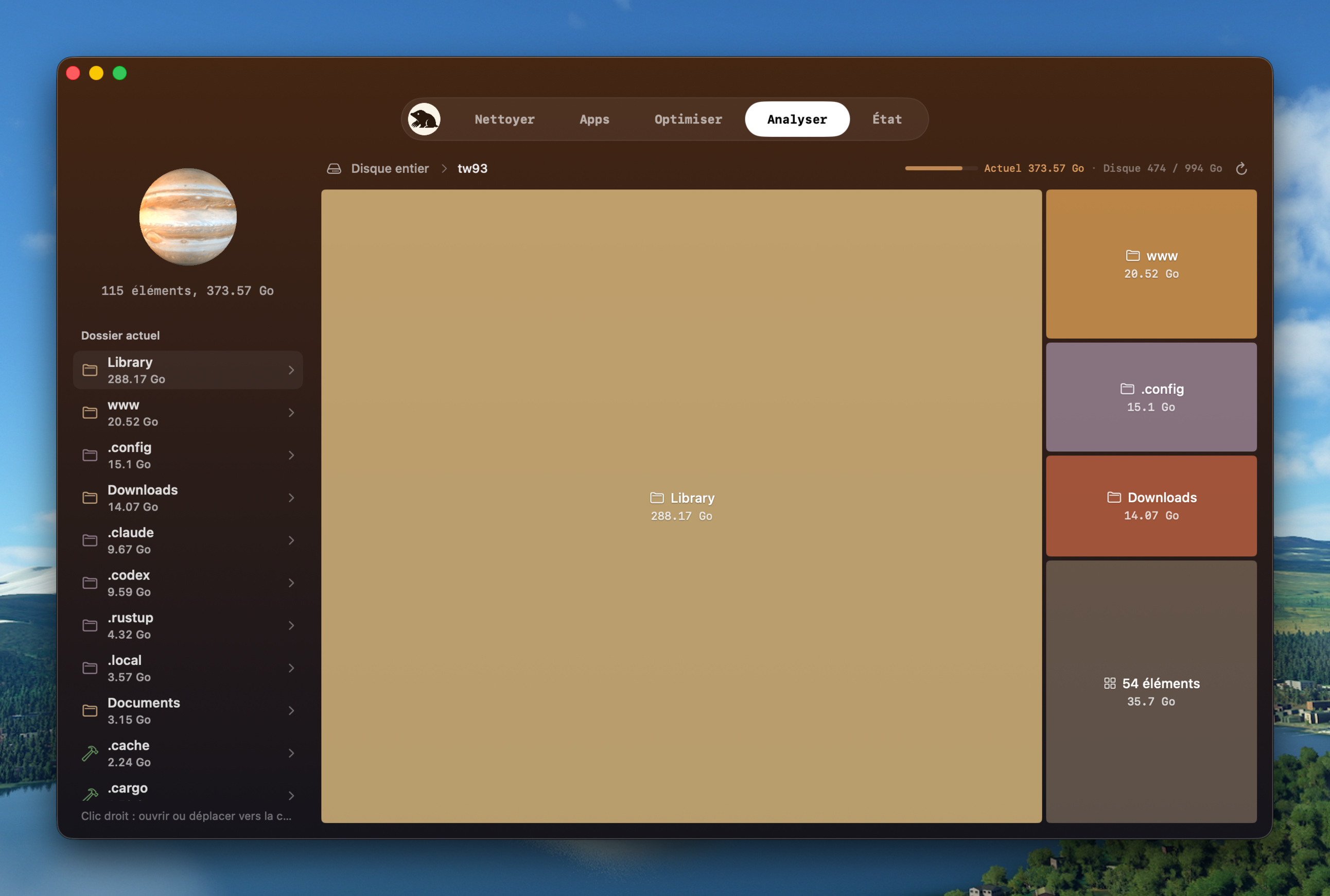Image resolution: width=1330 pixels, height=896 pixels.
Task: Open the Downloads 14.07 Go tile
Action: pos(1151,506)
